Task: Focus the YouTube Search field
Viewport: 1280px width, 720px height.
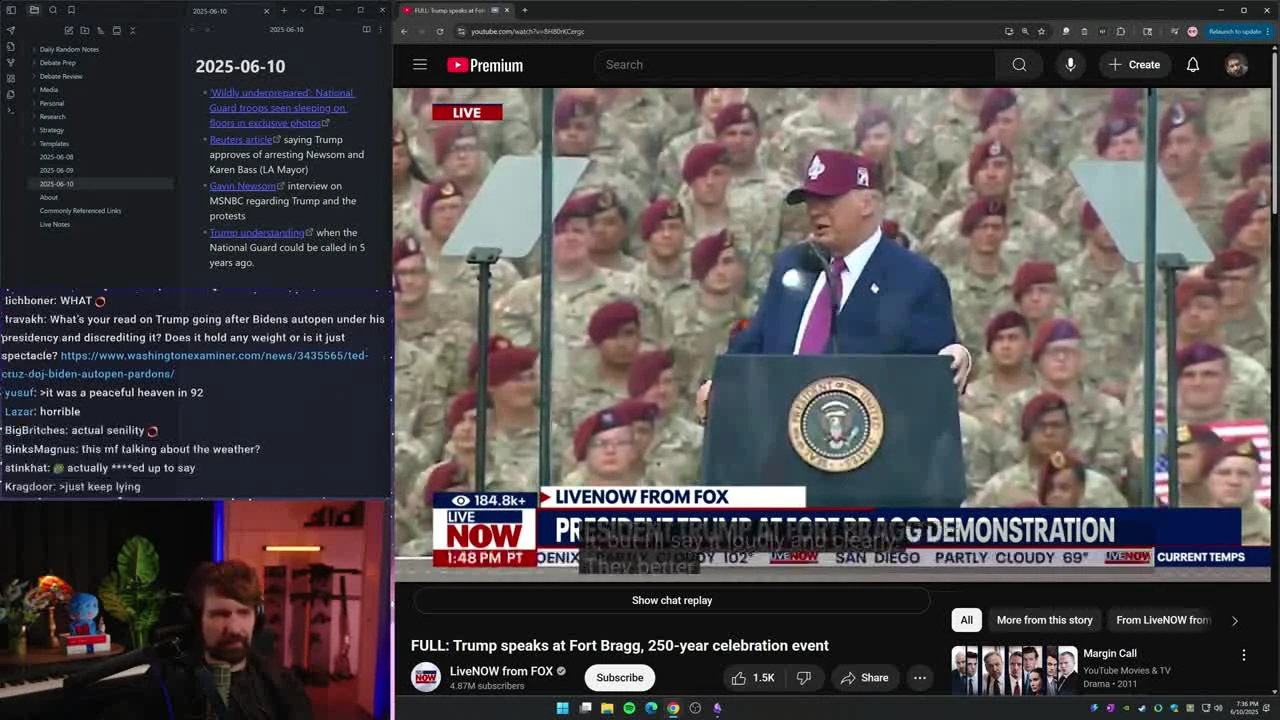Action: coord(795,65)
